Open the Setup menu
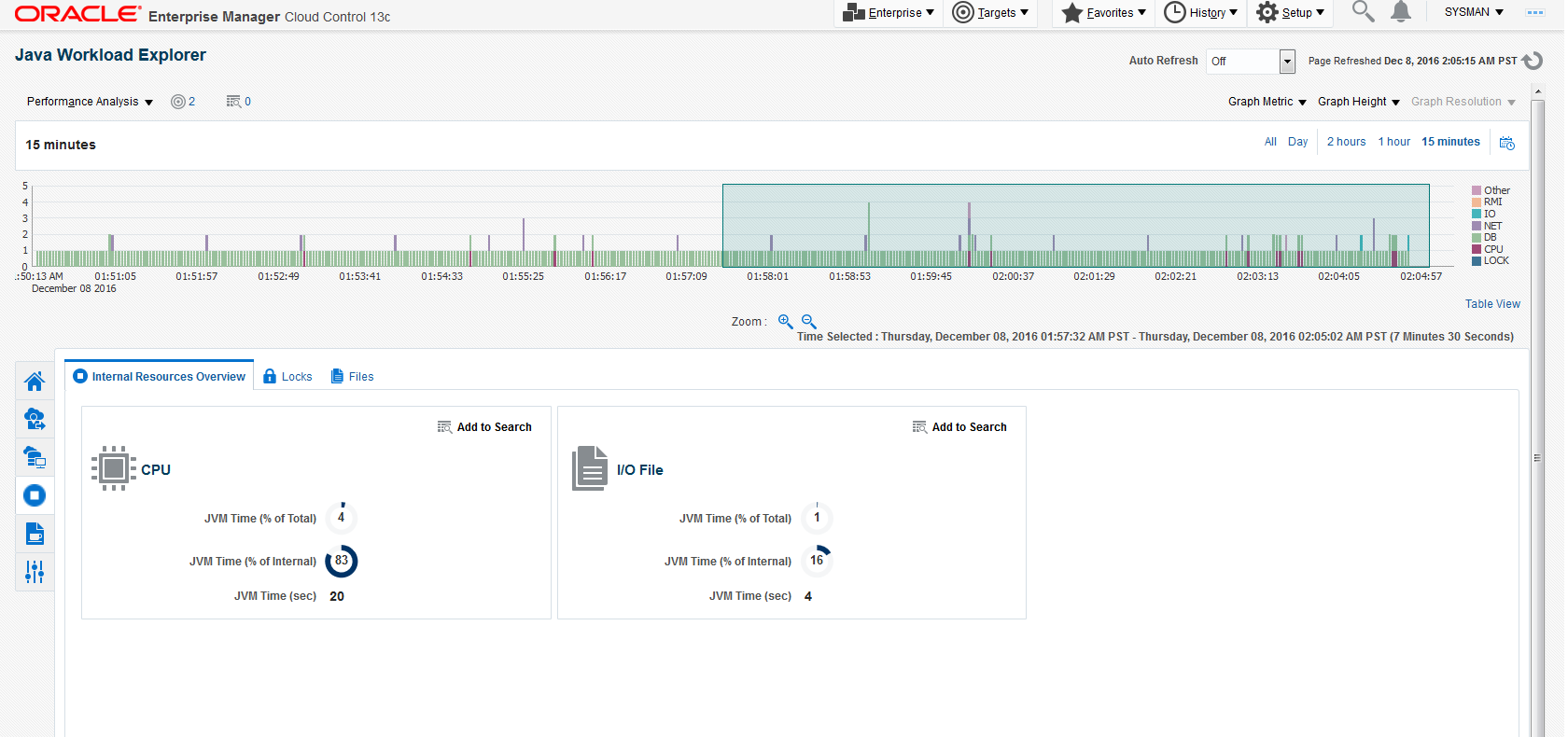1568x737 pixels. click(1291, 12)
